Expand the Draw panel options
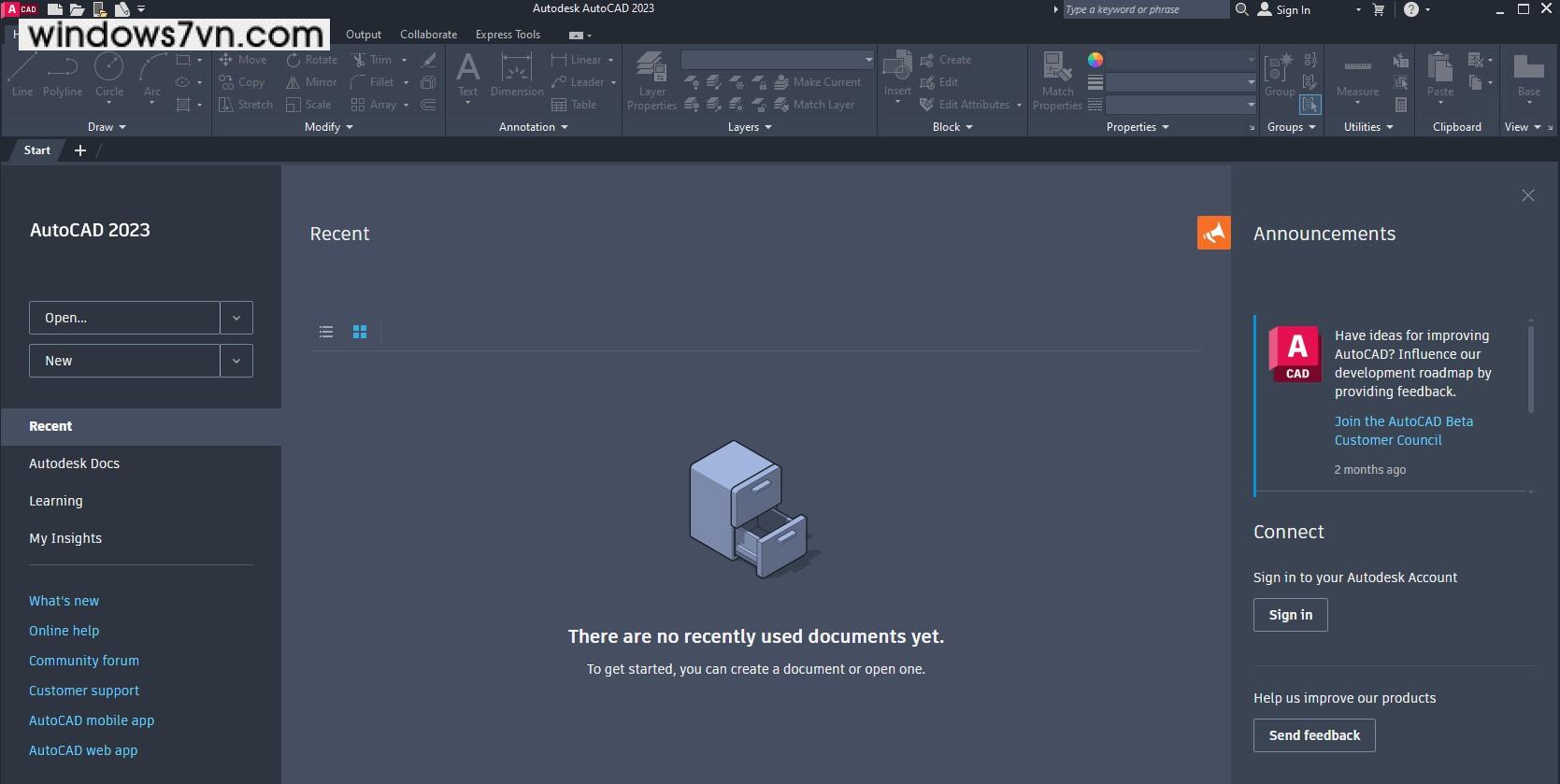This screenshot has width=1560, height=784. (x=107, y=127)
